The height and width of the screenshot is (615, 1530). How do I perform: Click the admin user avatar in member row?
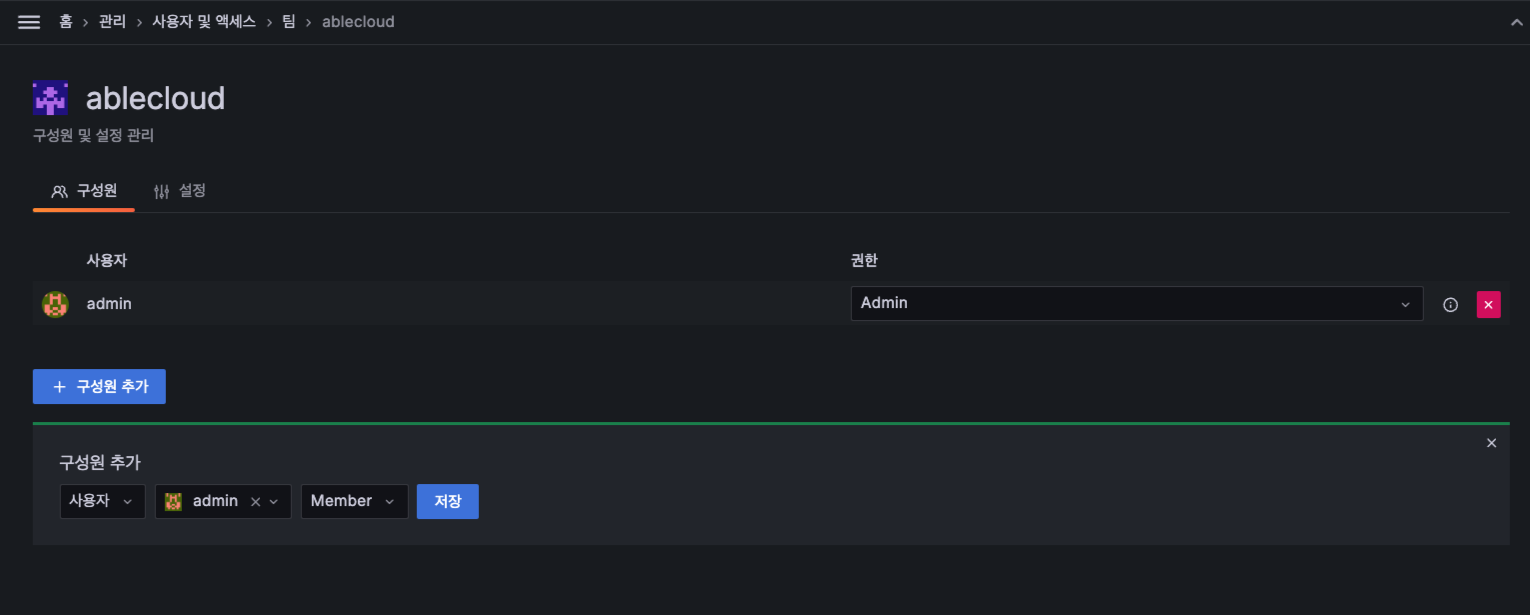point(55,304)
